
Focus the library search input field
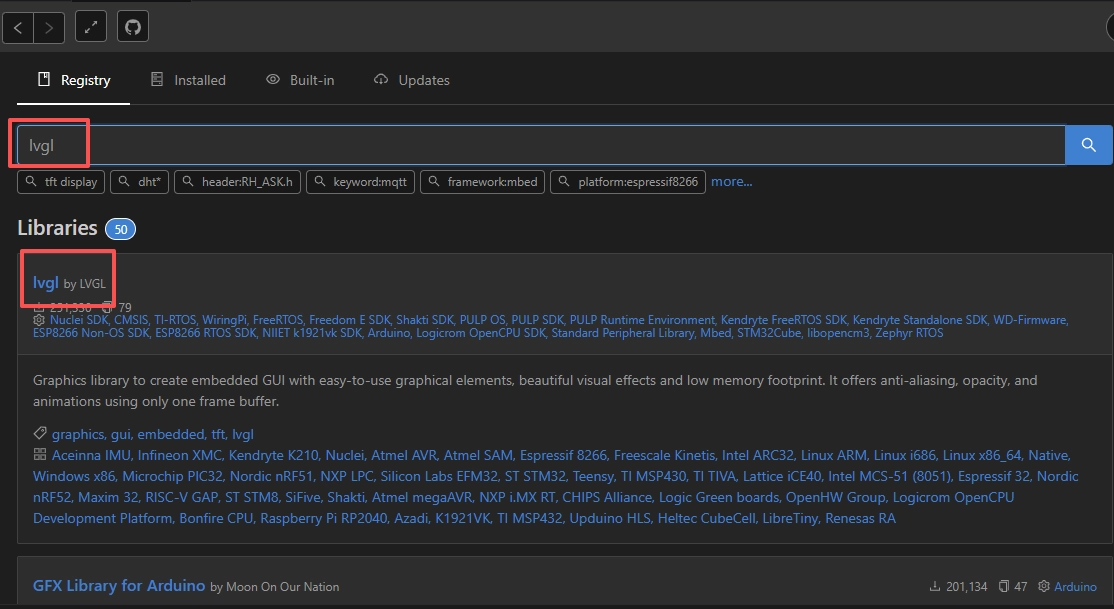click(x=541, y=145)
